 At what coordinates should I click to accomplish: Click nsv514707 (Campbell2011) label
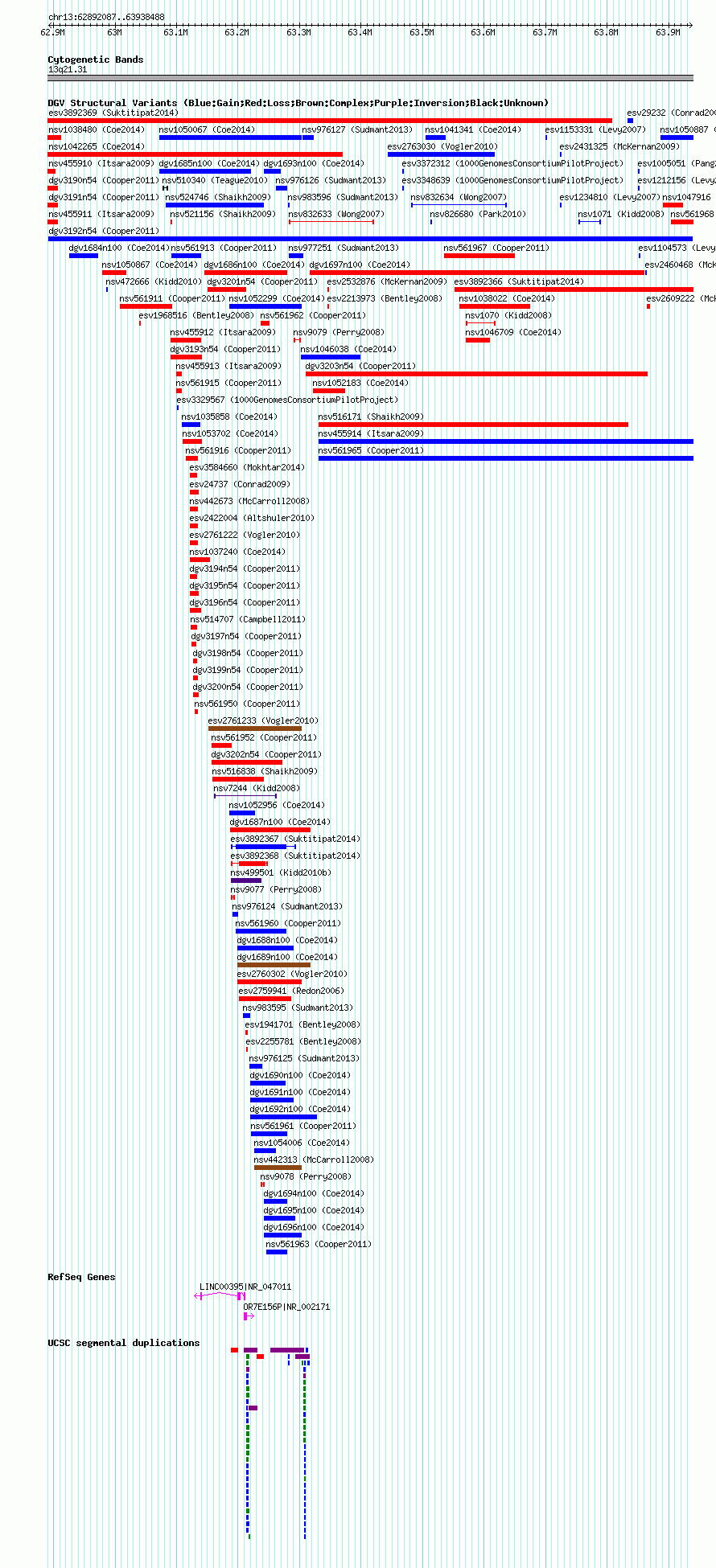click(248, 619)
